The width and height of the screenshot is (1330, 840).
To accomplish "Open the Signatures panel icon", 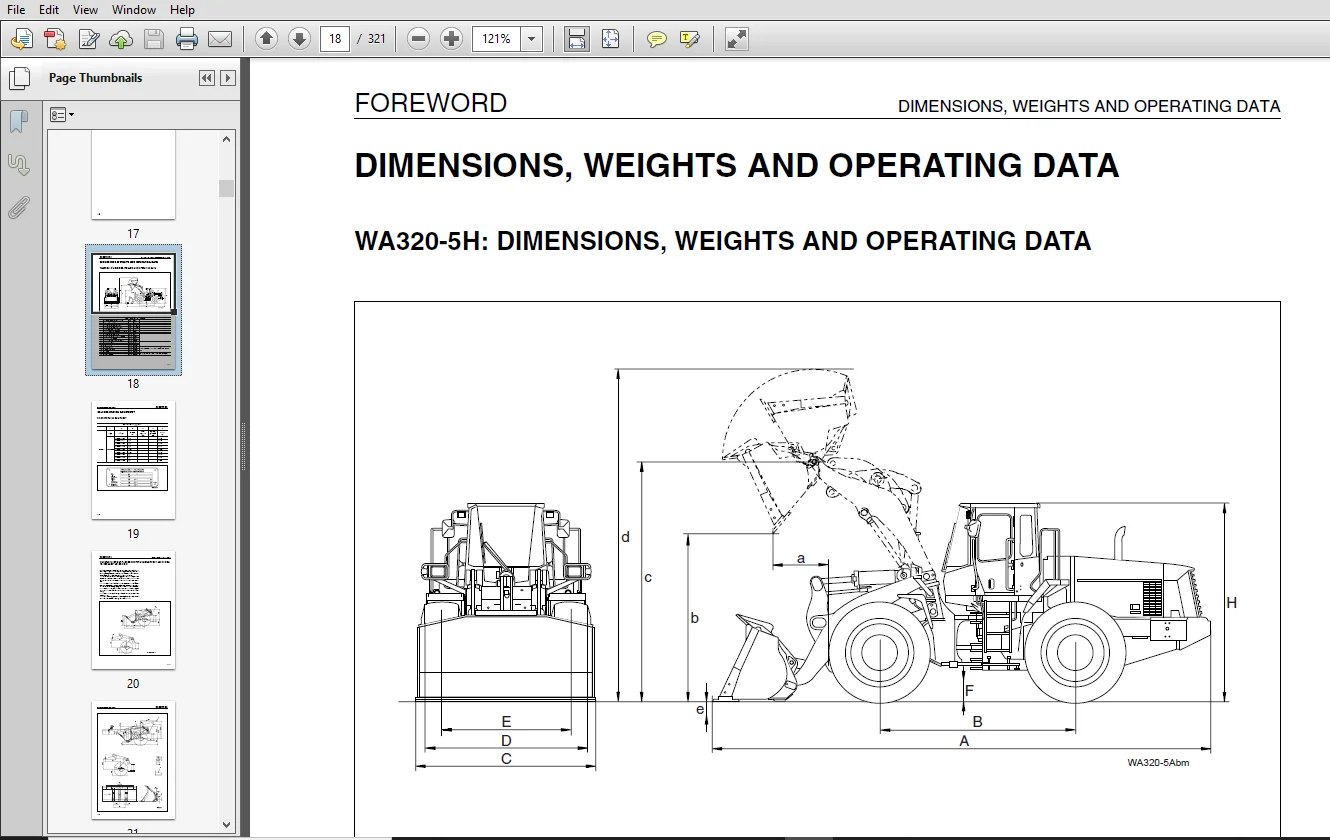I will [19, 164].
